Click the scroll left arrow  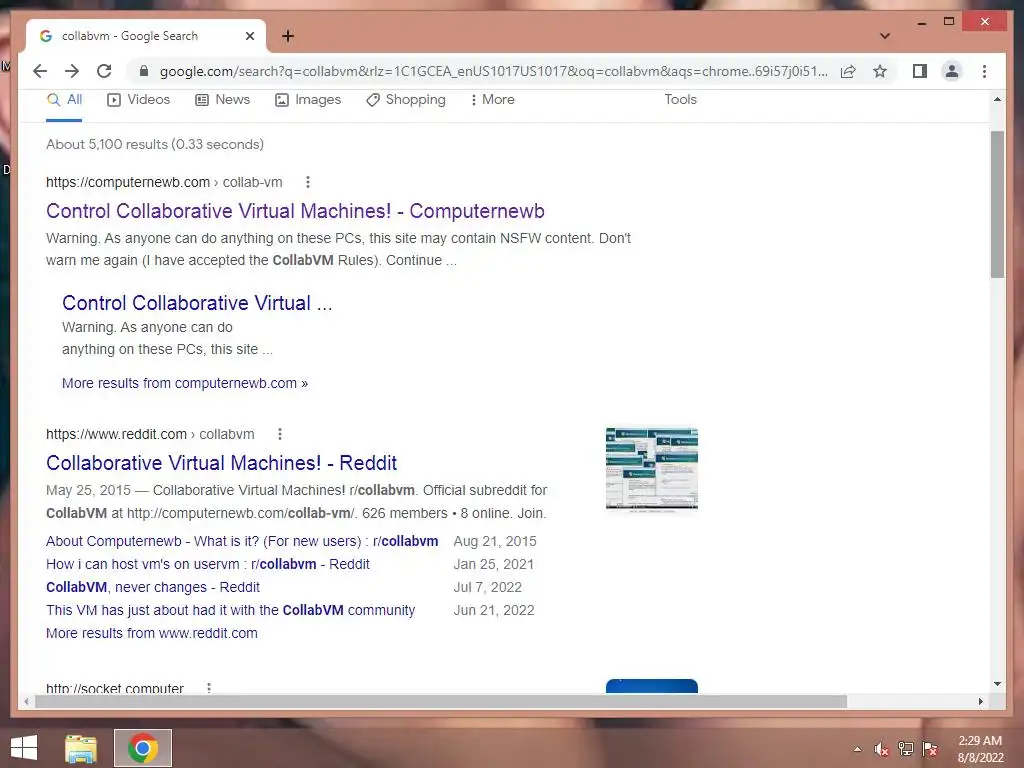(x=25, y=701)
